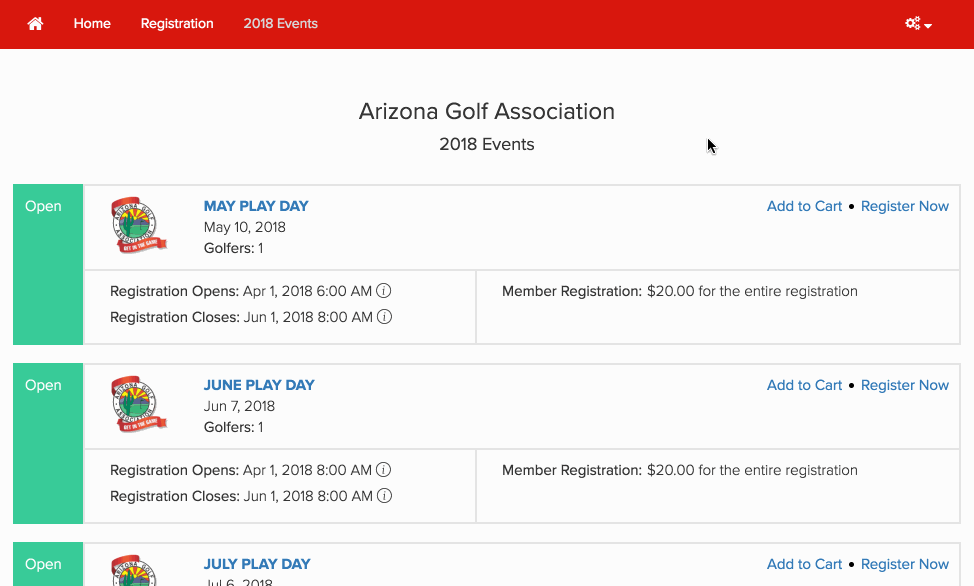Open the Registration menu item
The height and width of the screenshot is (586, 974).
(177, 24)
